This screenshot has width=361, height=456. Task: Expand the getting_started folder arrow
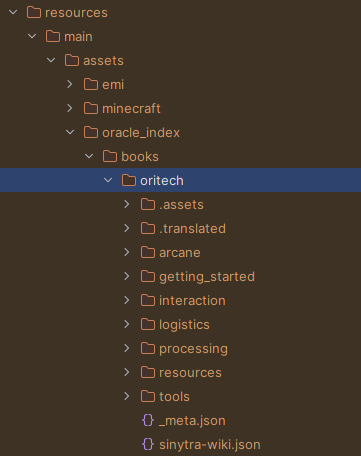[x=127, y=276]
